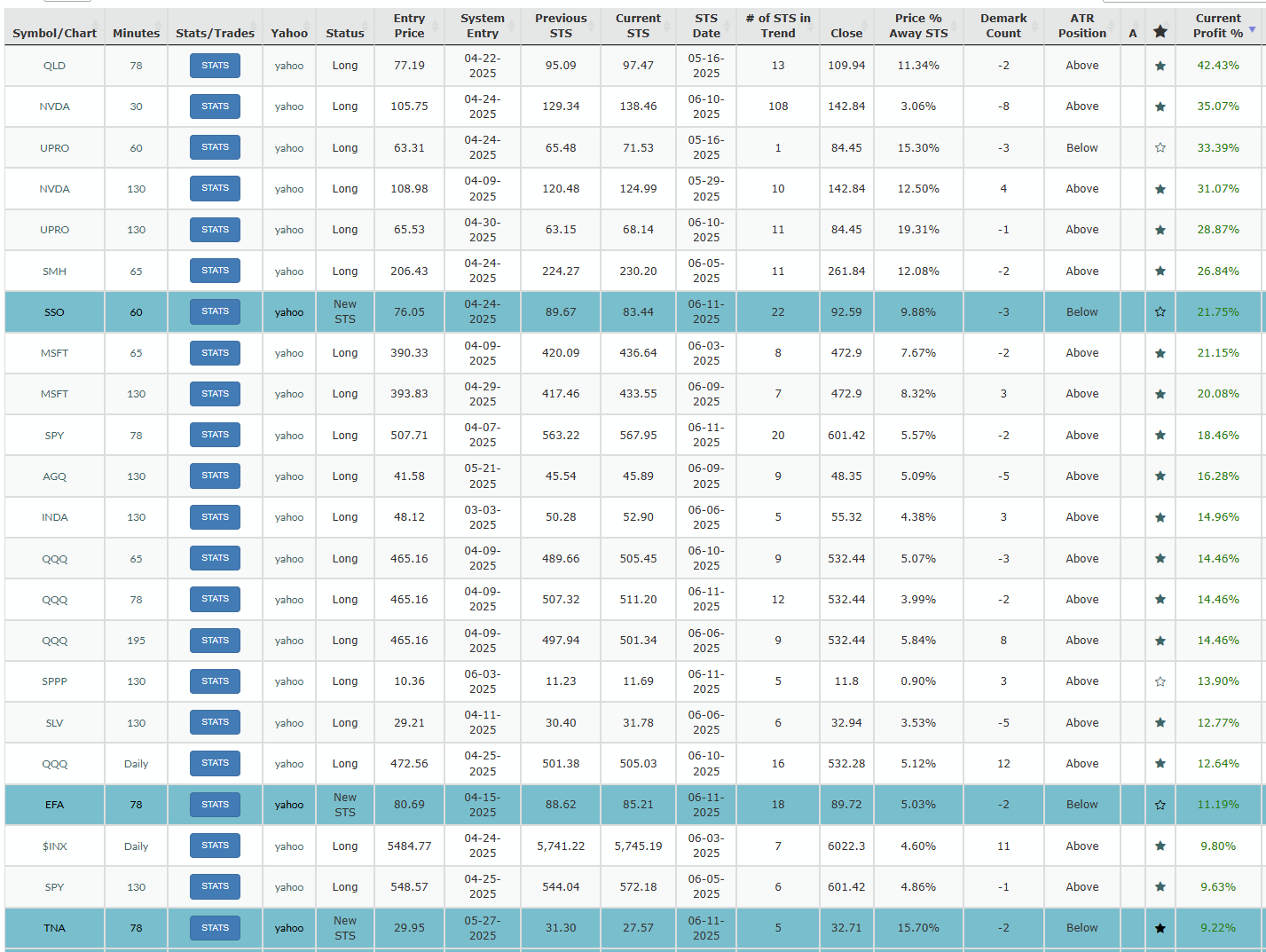Toggle favorite star for SSO row

click(1160, 312)
